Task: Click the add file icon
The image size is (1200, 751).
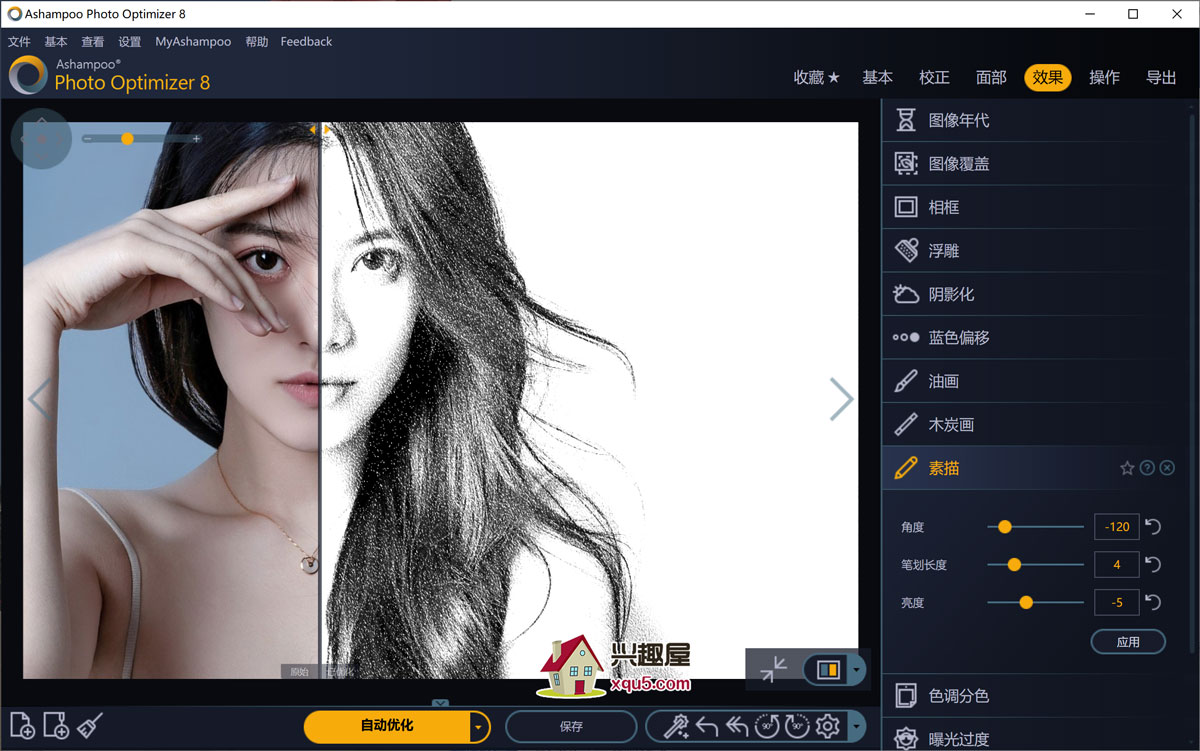Action: tap(22, 725)
